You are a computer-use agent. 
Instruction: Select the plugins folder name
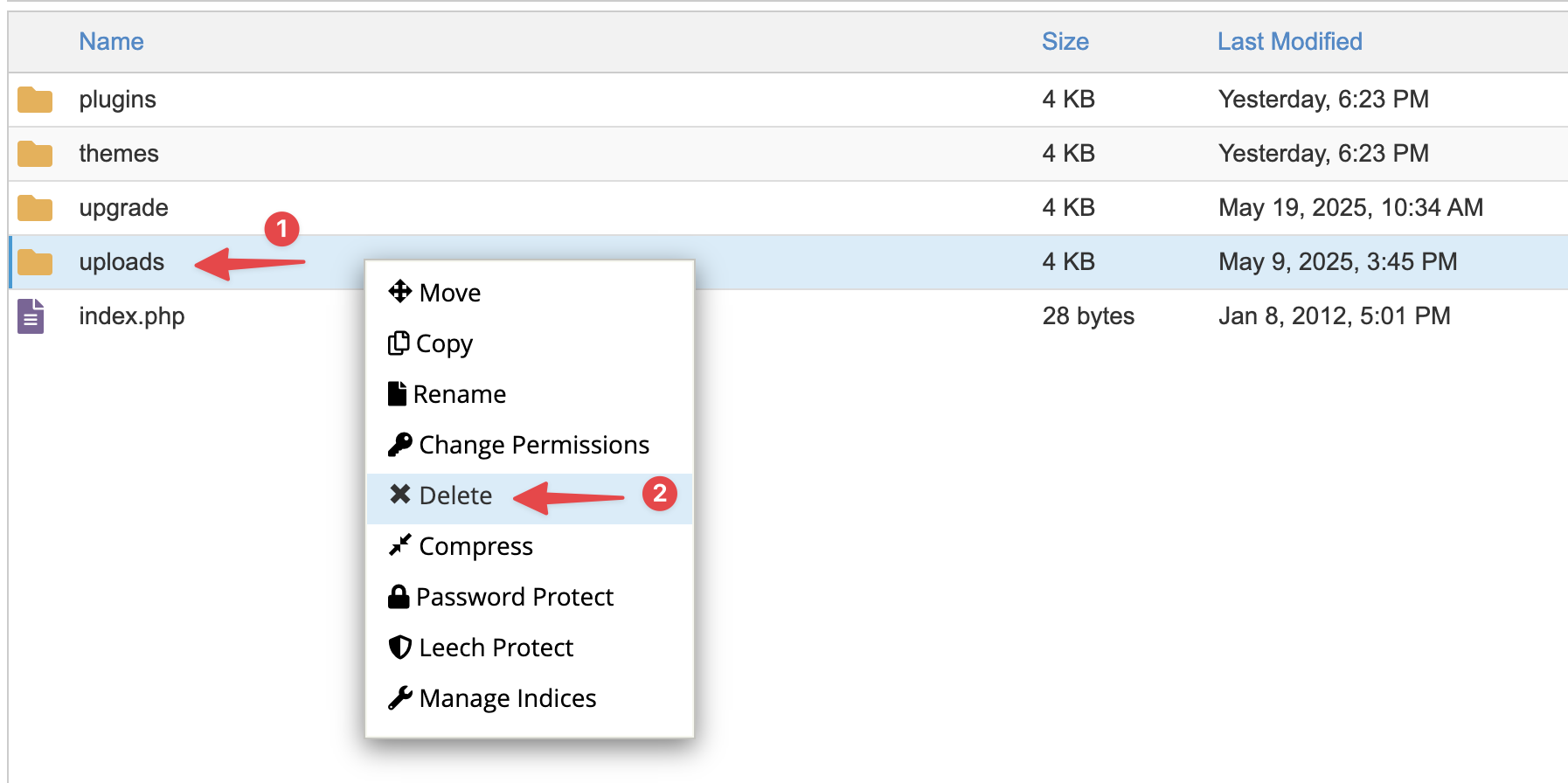[117, 100]
